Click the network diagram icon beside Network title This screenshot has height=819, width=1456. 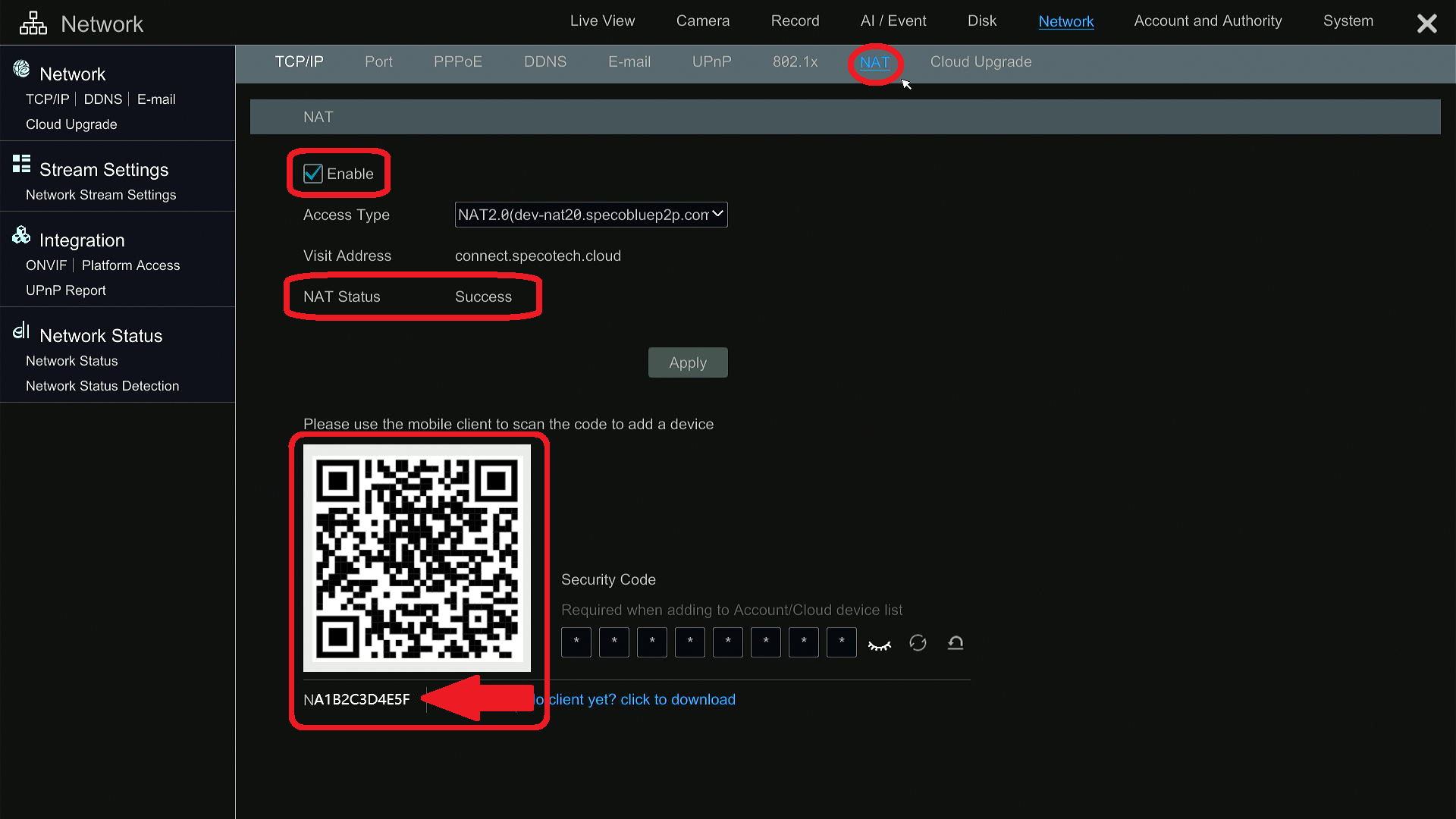tap(33, 23)
